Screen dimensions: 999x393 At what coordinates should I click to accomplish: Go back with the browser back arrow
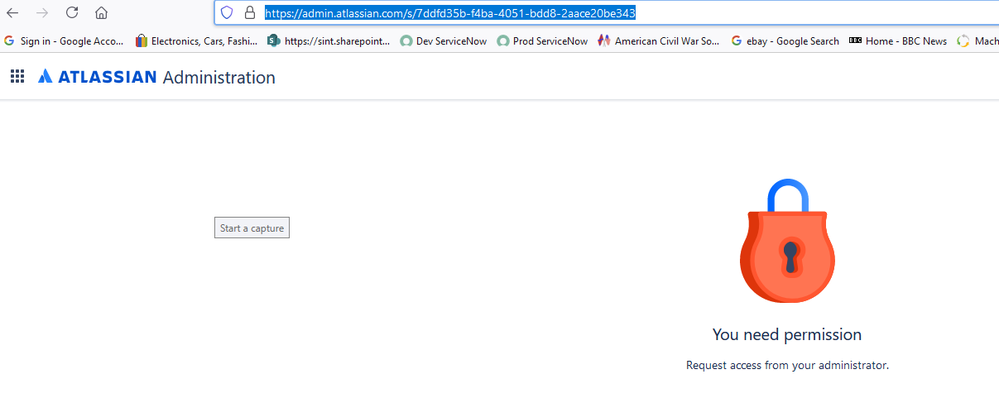(12, 13)
